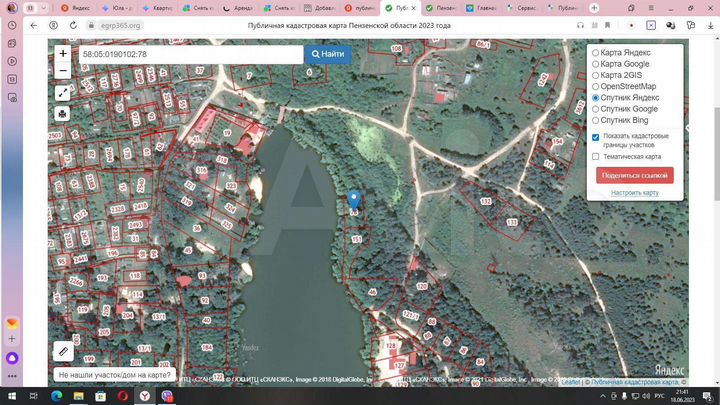Image resolution: width=720 pixels, height=405 pixels.
Task: Switch to the Аренда tab
Action: tap(238, 8)
